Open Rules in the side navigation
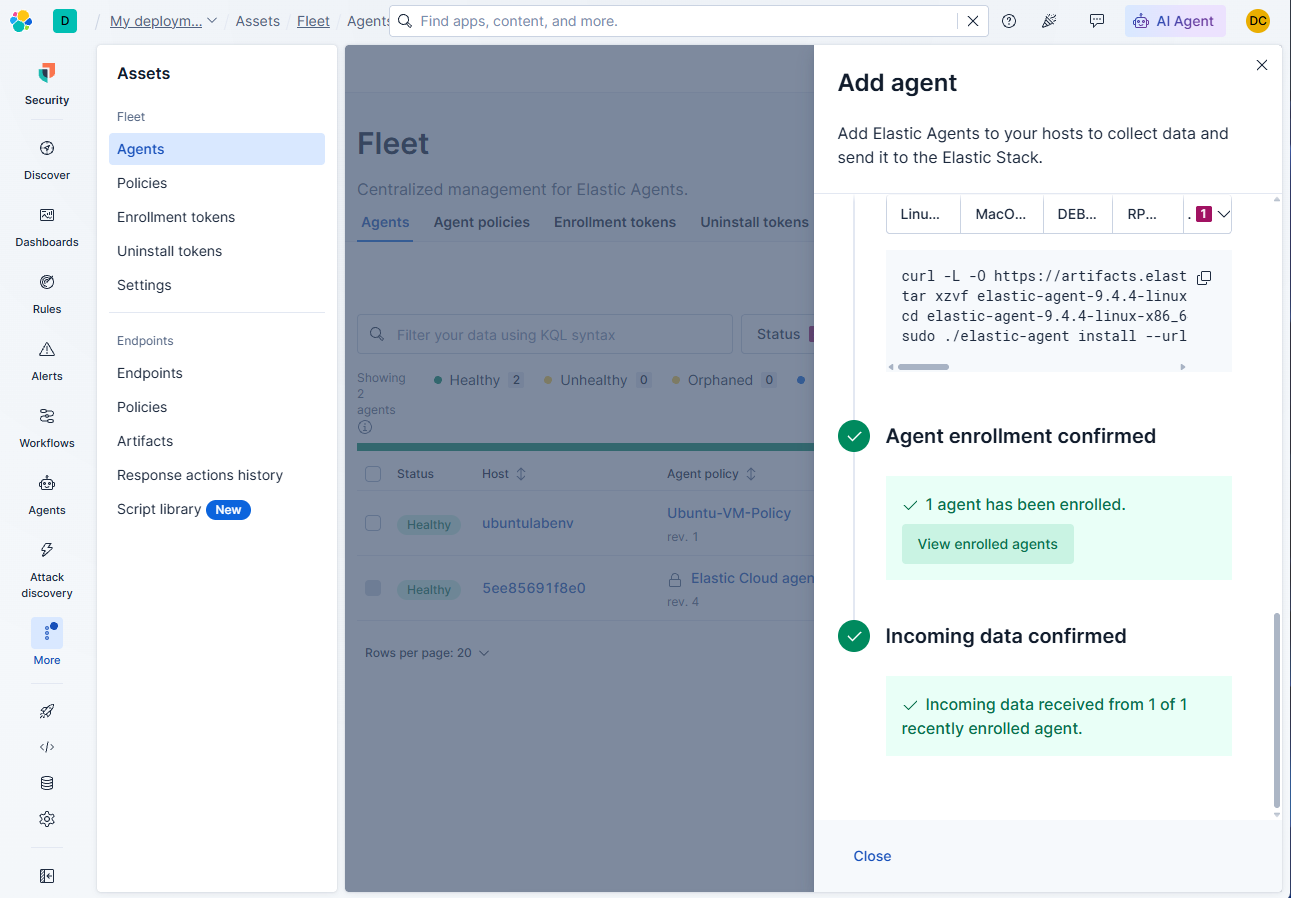The height and width of the screenshot is (898, 1291). pyautogui.click(x=47, y=294)
